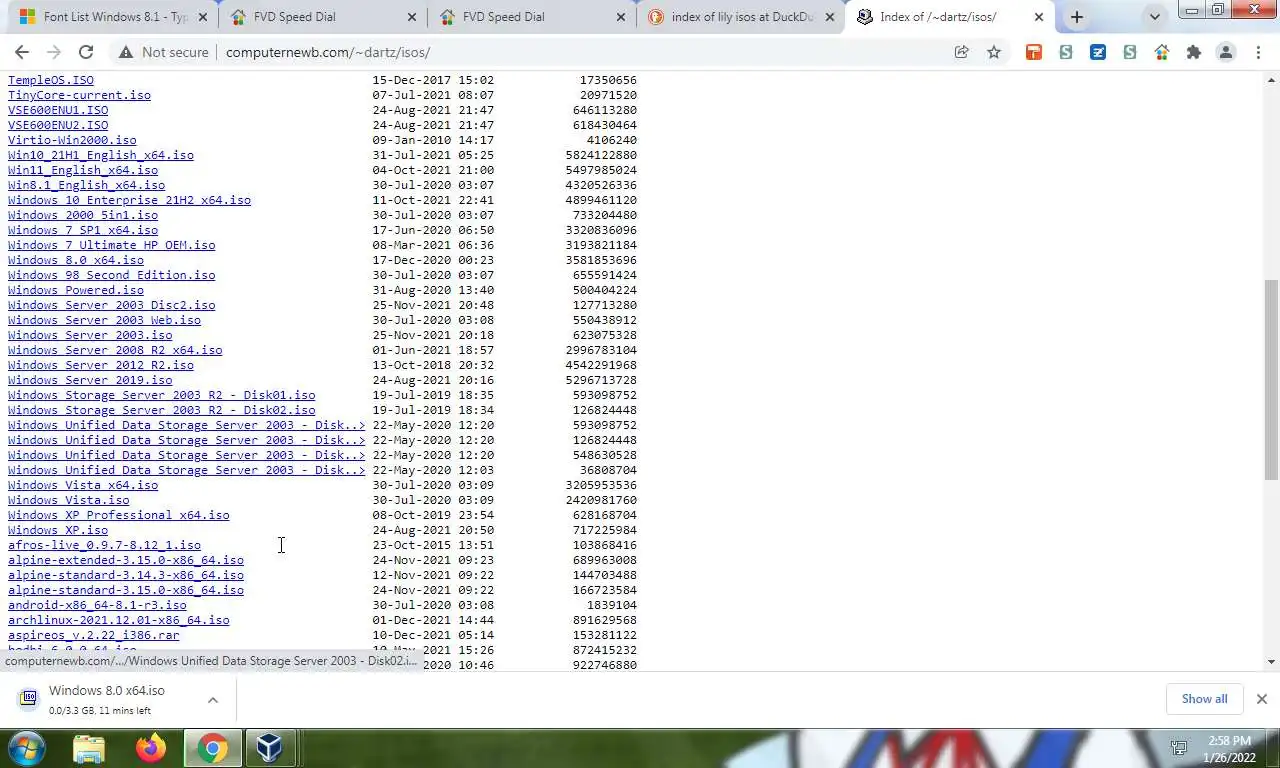
Task: Download Virtio-Win2000.iso
Action: 72,140
